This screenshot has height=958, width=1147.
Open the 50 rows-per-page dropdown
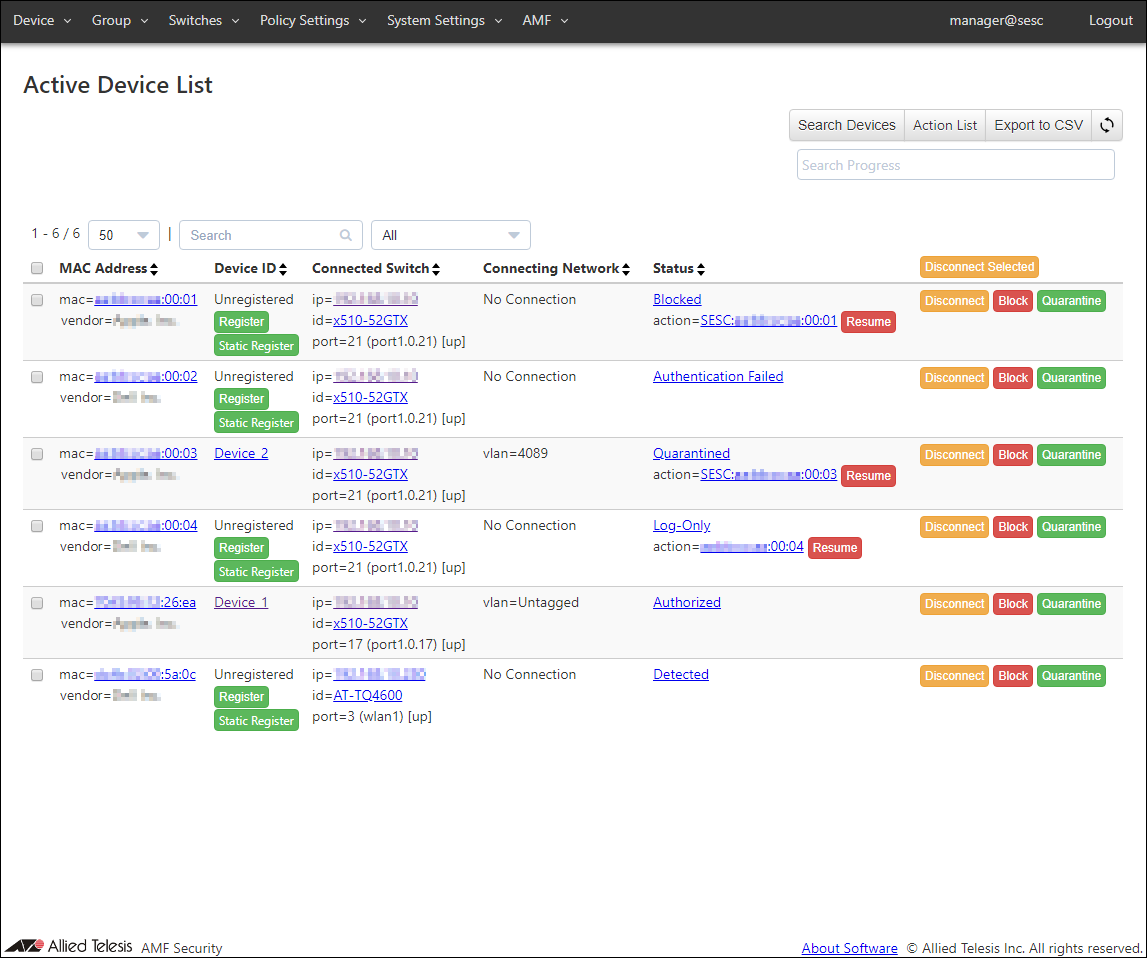(x=124, y=235)
